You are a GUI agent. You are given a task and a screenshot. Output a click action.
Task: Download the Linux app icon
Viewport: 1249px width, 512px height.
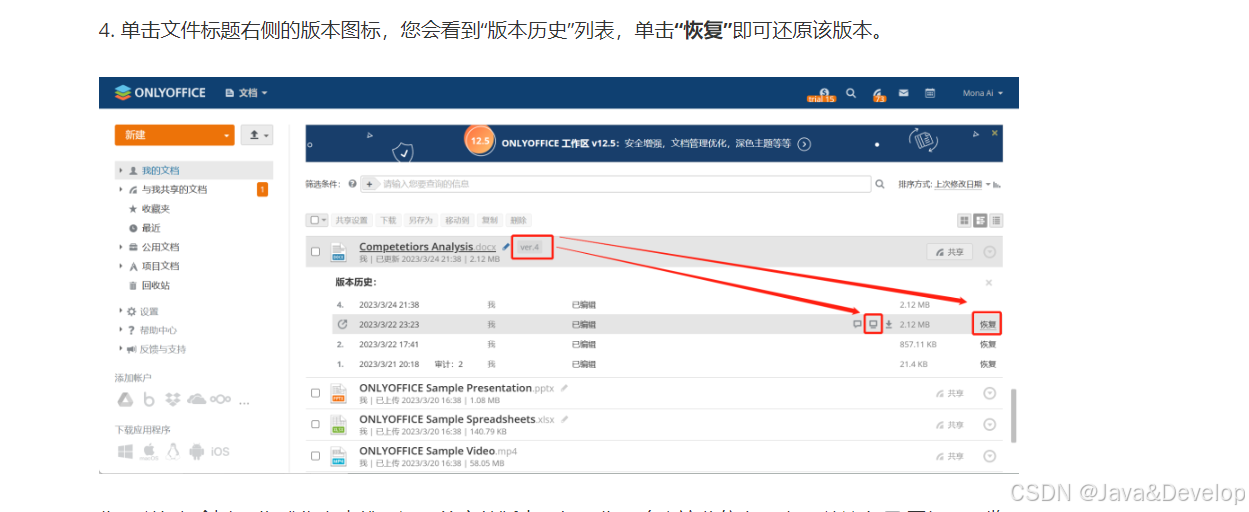173,452
